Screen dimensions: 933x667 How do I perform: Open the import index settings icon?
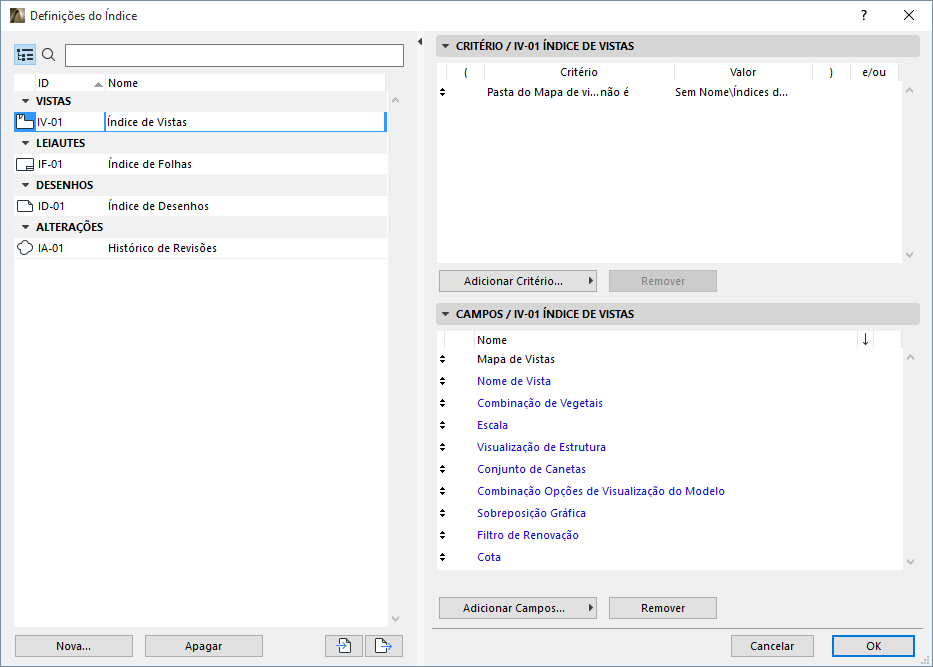click(x=343, y=646)
